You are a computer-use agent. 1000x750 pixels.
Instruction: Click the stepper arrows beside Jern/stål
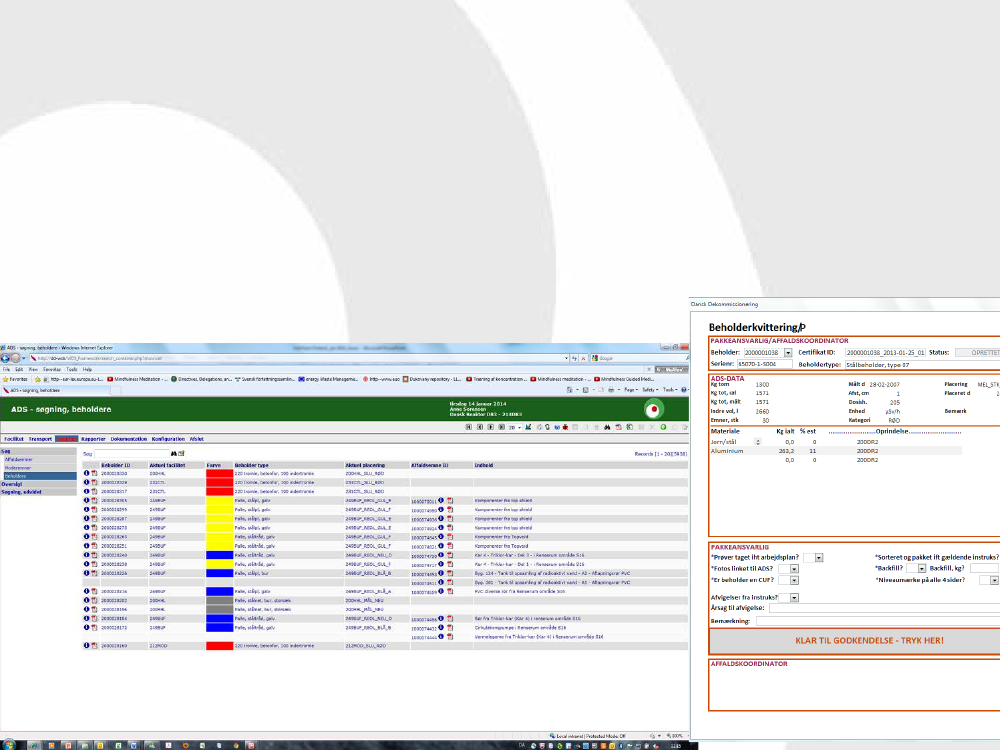tap(758, 442)
